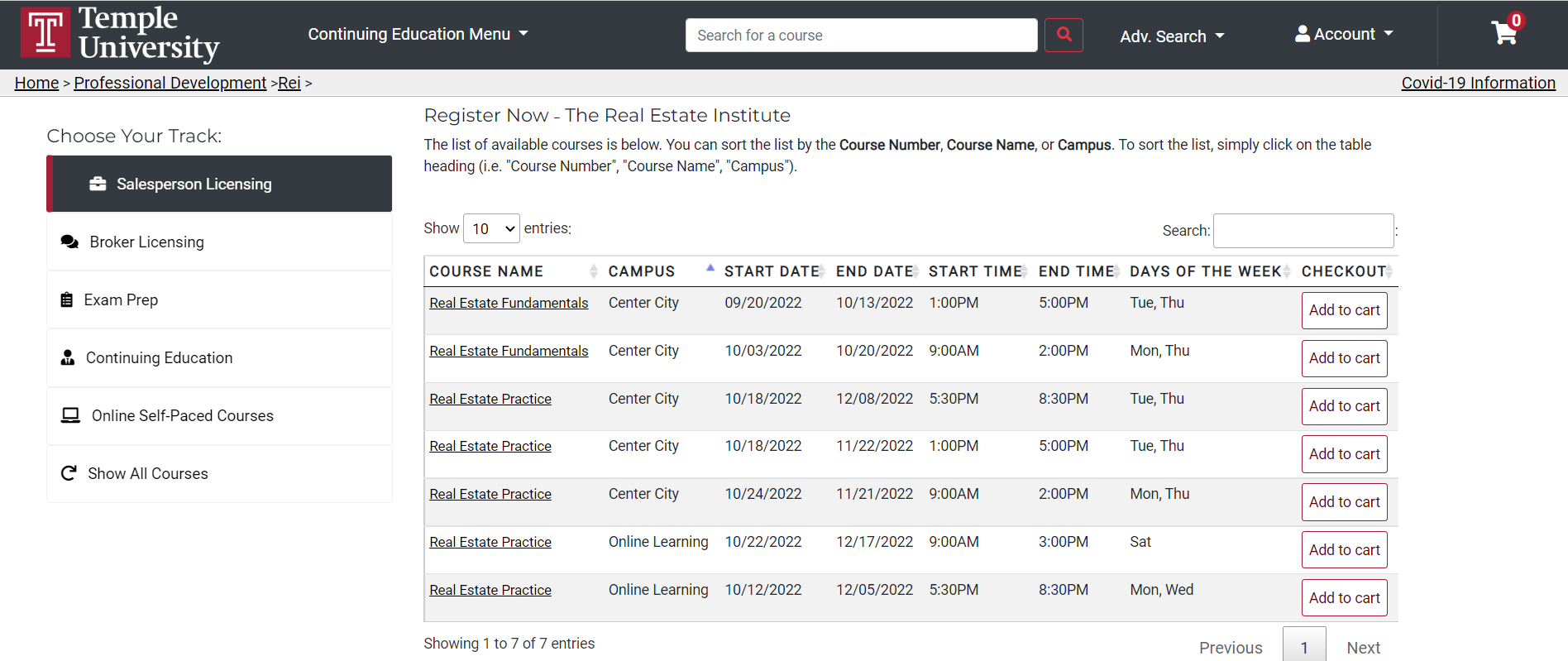Viewport: 1568px width, 661px height.
Task: Sort the table by Start Time
Action: (976, 271)
